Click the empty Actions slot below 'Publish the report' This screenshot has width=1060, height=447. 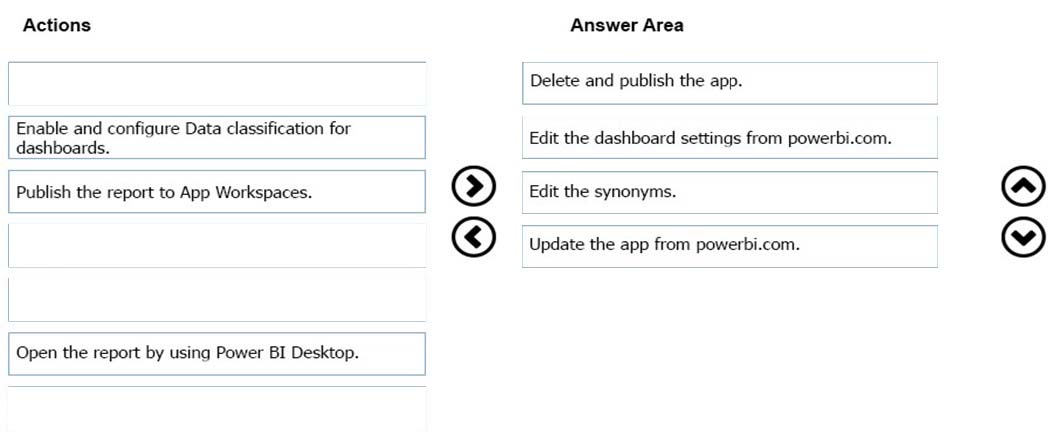(217, 245)
